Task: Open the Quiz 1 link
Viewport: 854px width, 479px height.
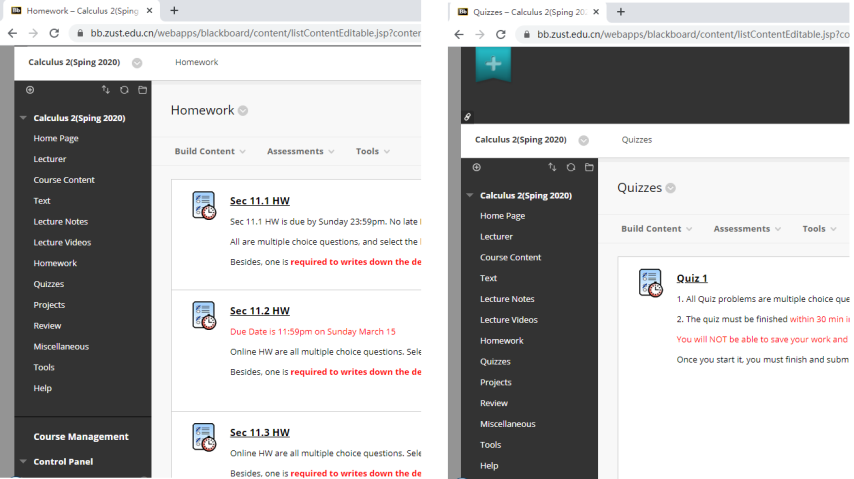Action: 692,278
